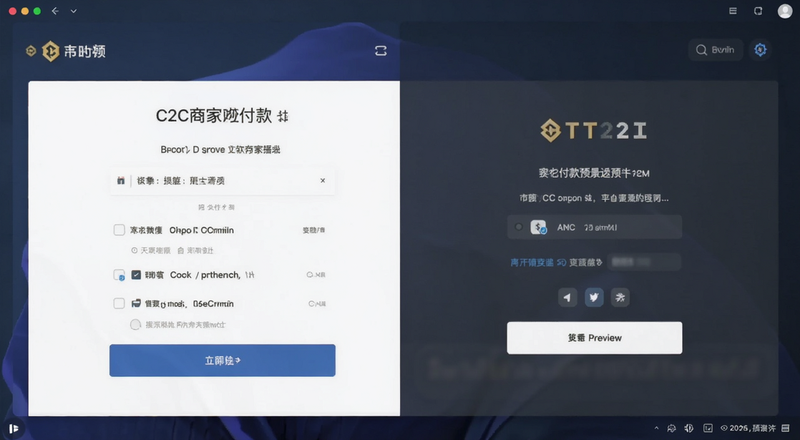Screen dimensions: 800x440
Task: Focus the 'Bvnln' search box
Action: click(715, 50)
